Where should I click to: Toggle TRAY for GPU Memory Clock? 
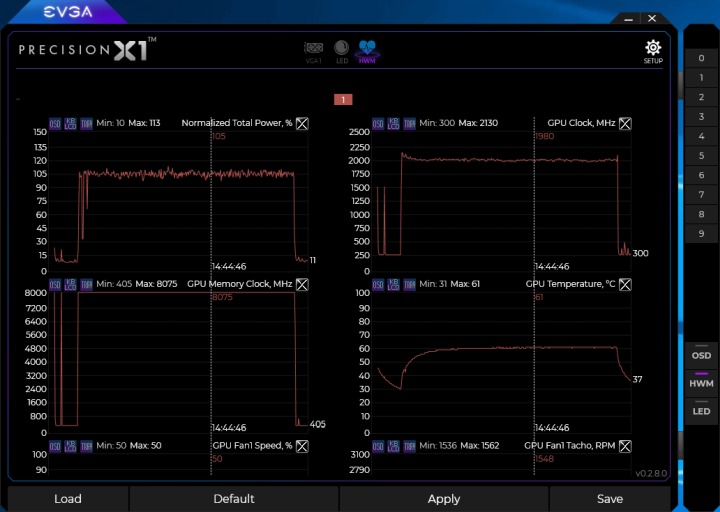[86, 285]
